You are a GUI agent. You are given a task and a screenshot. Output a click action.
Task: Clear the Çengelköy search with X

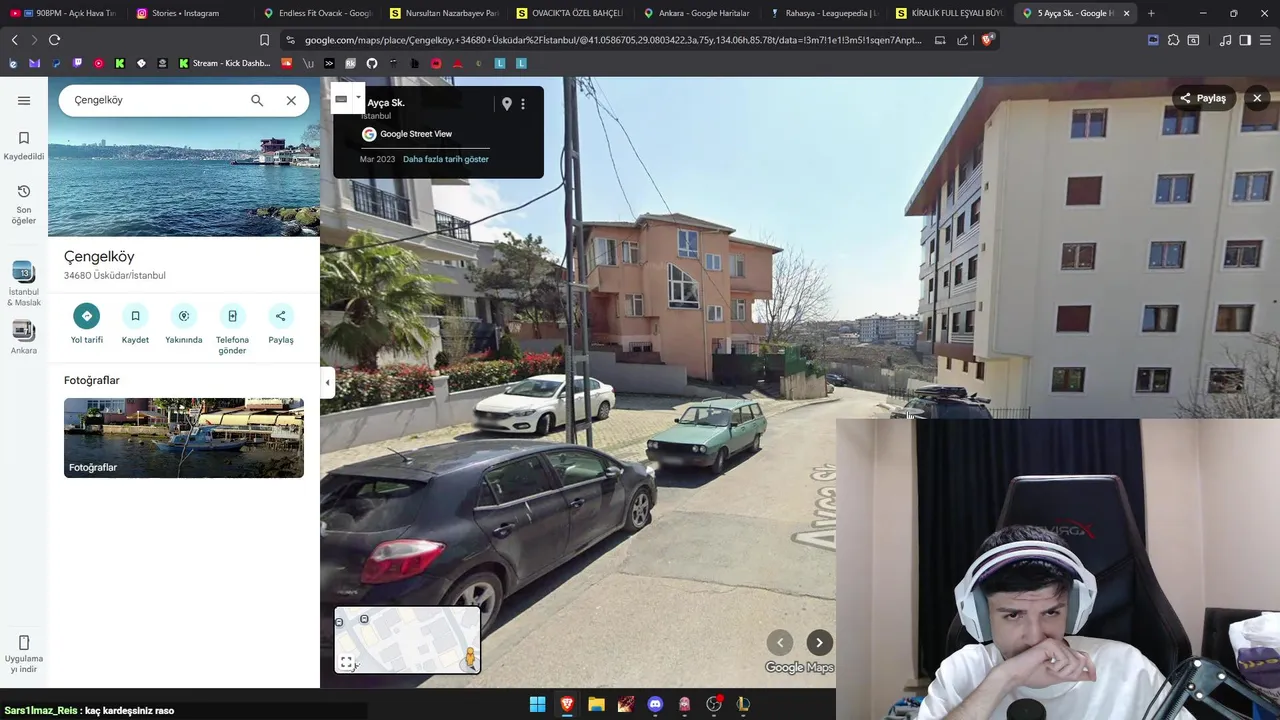click(291, 100)
